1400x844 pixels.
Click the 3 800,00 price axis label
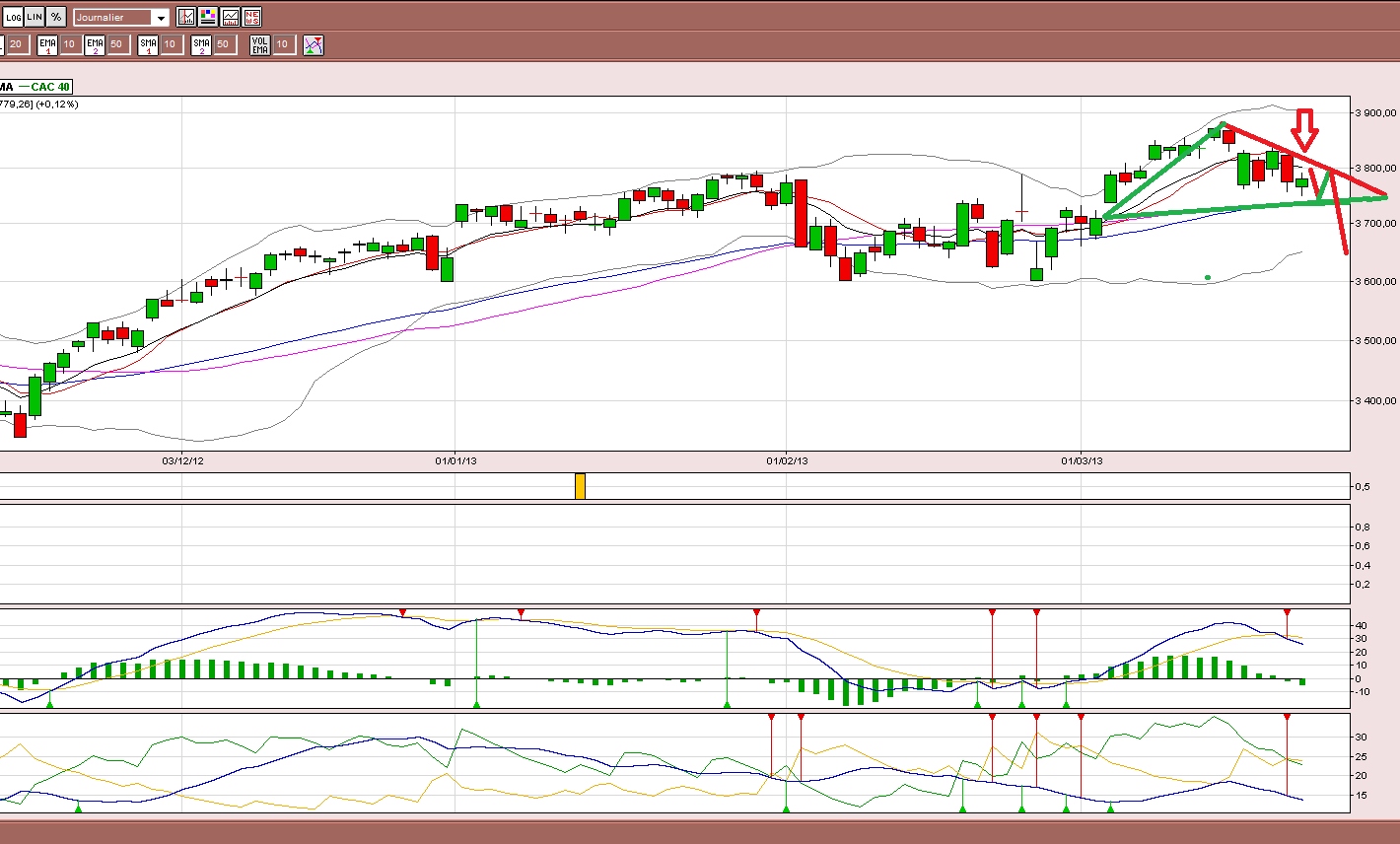[x=1375, y=169]
